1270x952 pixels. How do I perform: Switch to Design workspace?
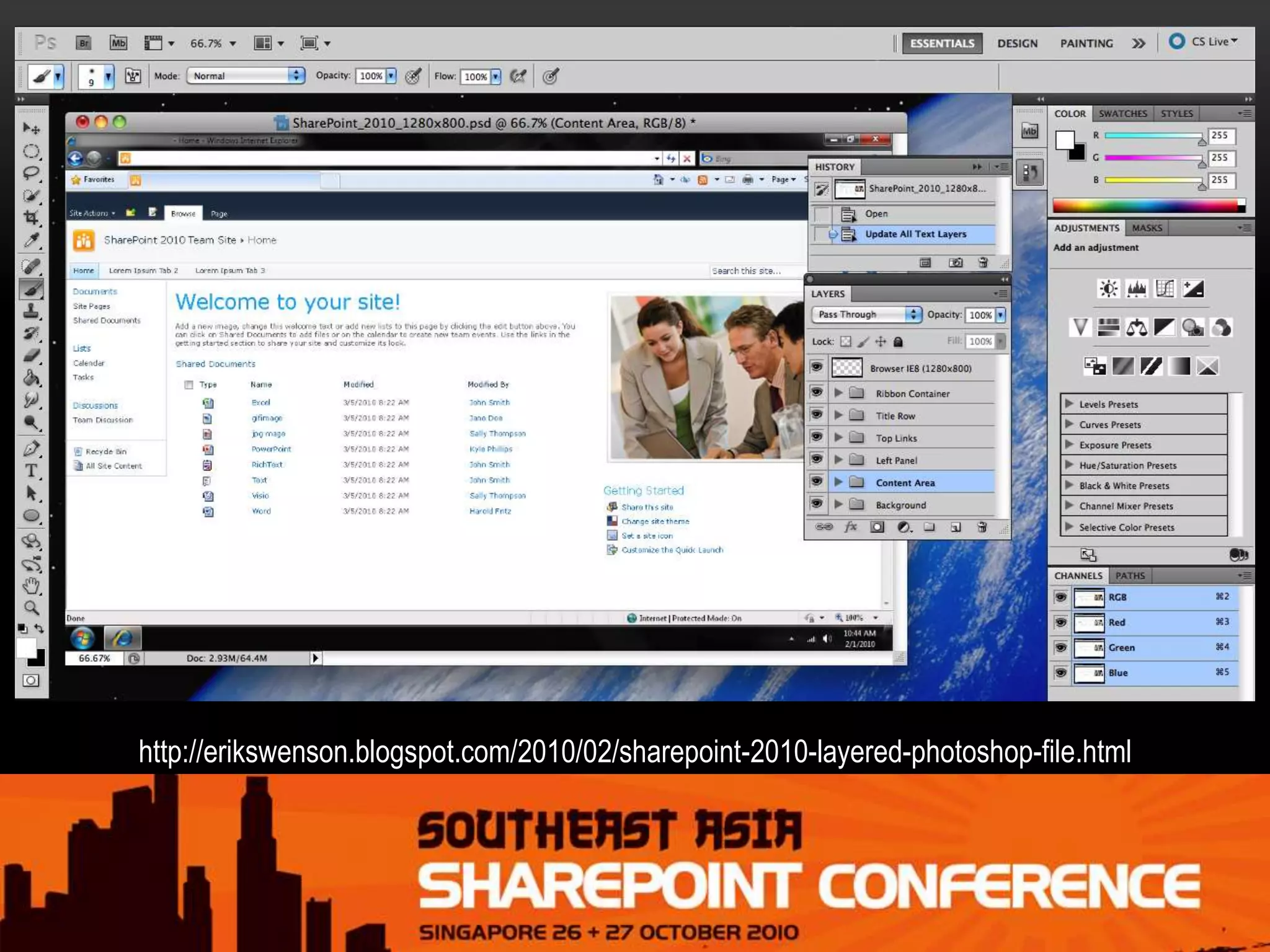point(1017,43)
